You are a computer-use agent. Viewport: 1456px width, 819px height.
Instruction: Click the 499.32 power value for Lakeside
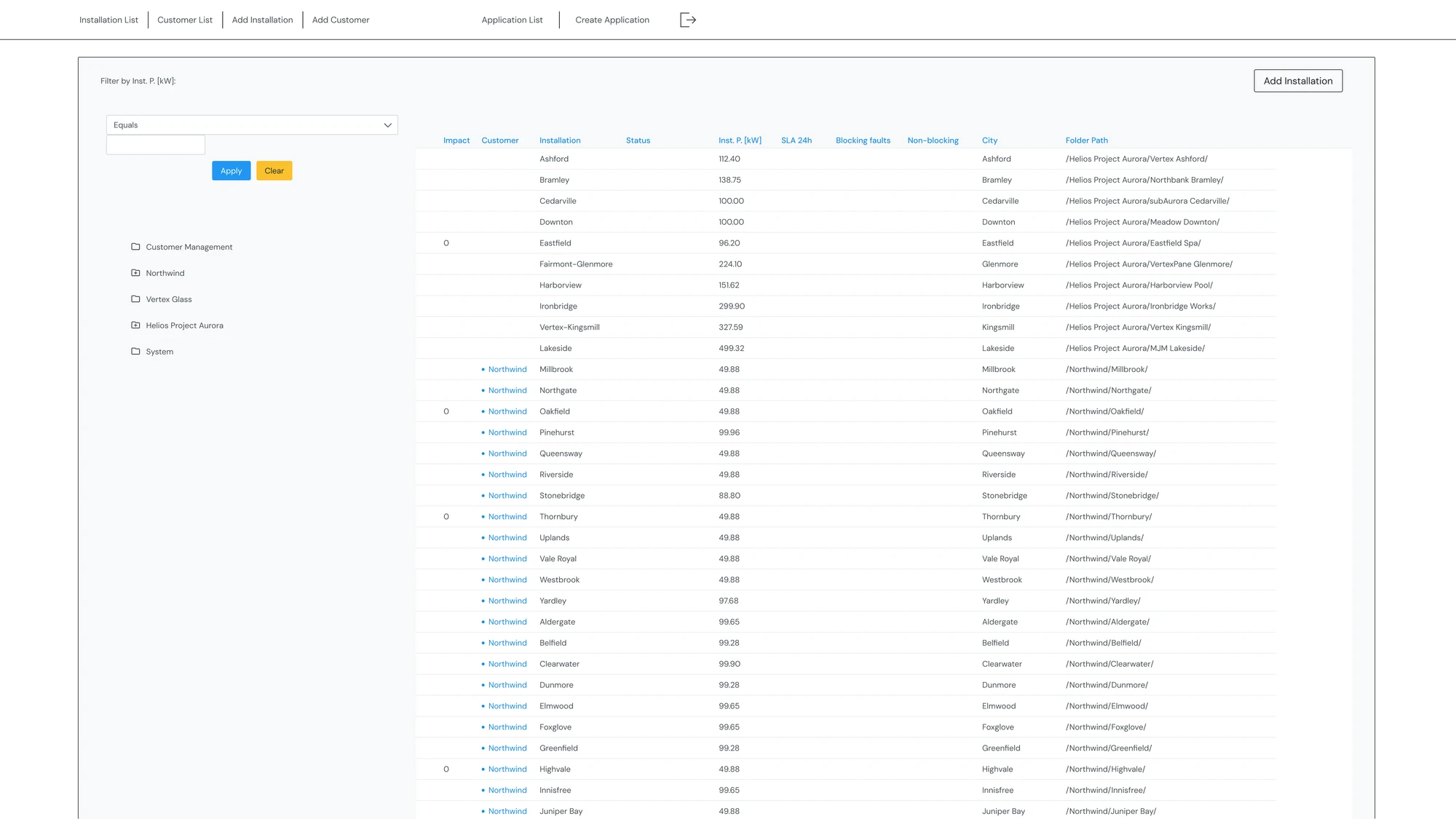pos(731,349)
